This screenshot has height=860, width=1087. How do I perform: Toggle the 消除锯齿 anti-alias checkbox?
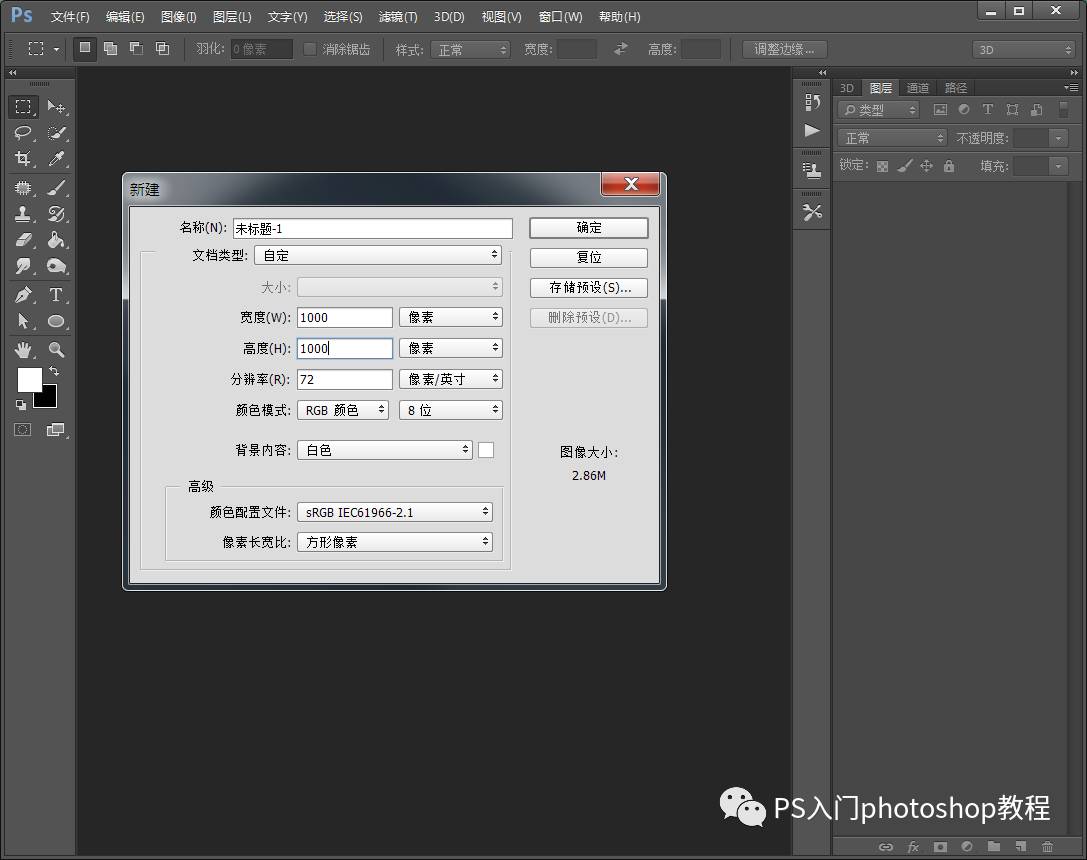[x=310, y=49]
